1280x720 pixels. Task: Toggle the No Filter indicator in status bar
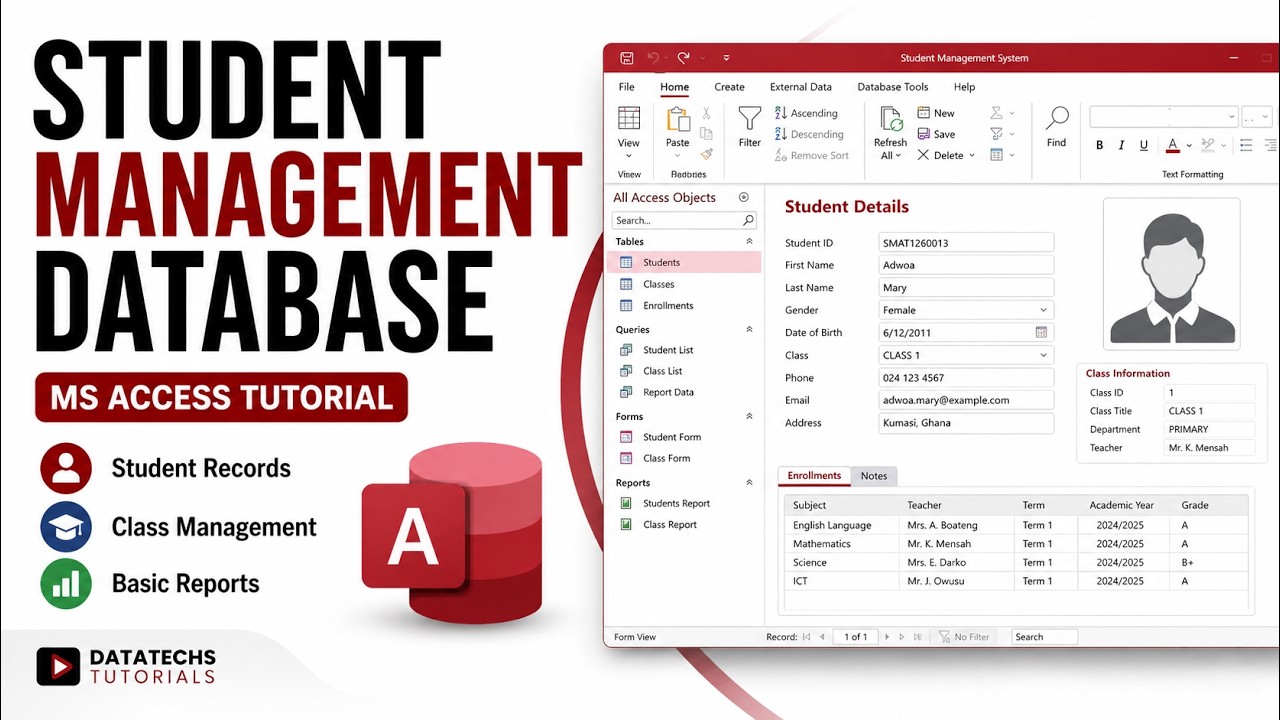click(x=964, y=636)
